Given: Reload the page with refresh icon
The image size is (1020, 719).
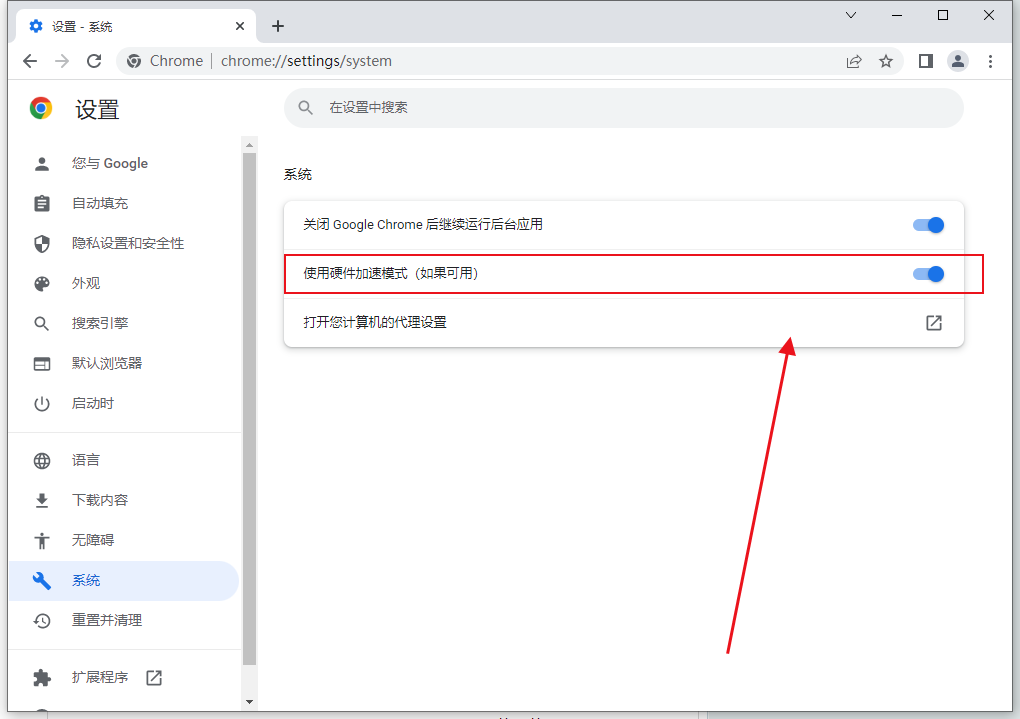Looking at the screenshot, I should (x=94, y=61).
